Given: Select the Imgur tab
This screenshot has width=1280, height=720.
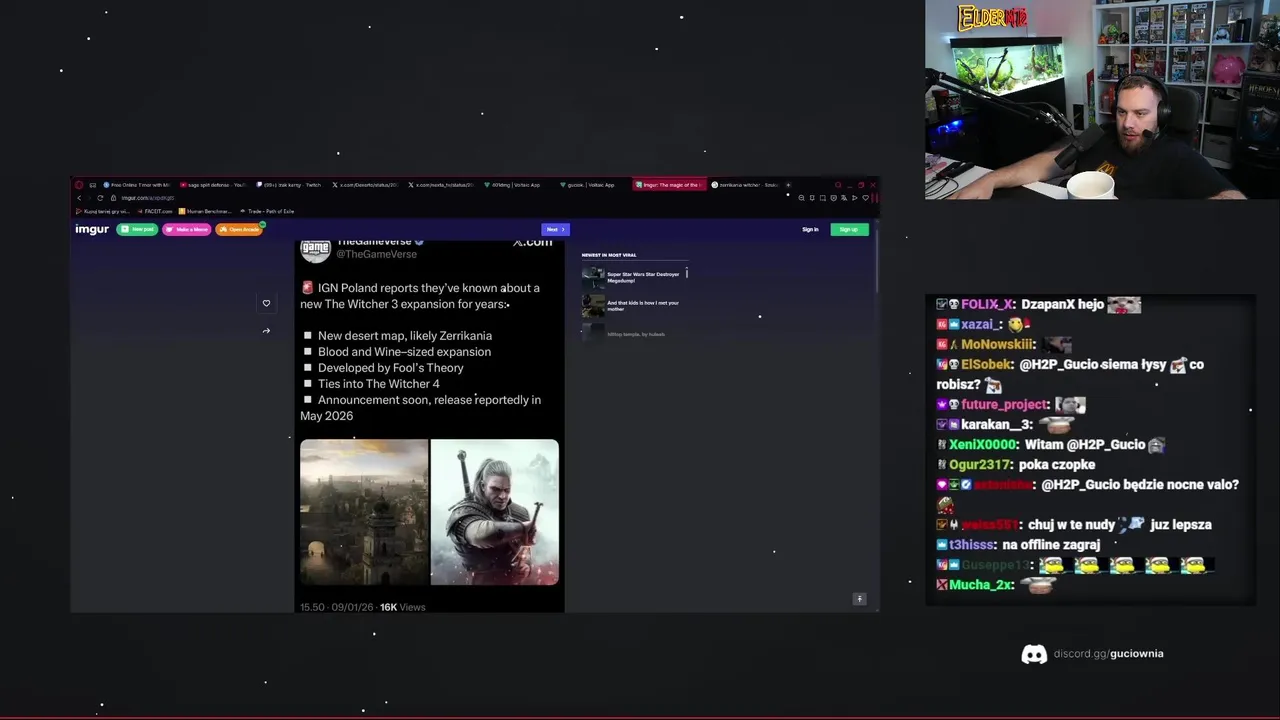Looking at the screenshot, I should click(670, 185).
